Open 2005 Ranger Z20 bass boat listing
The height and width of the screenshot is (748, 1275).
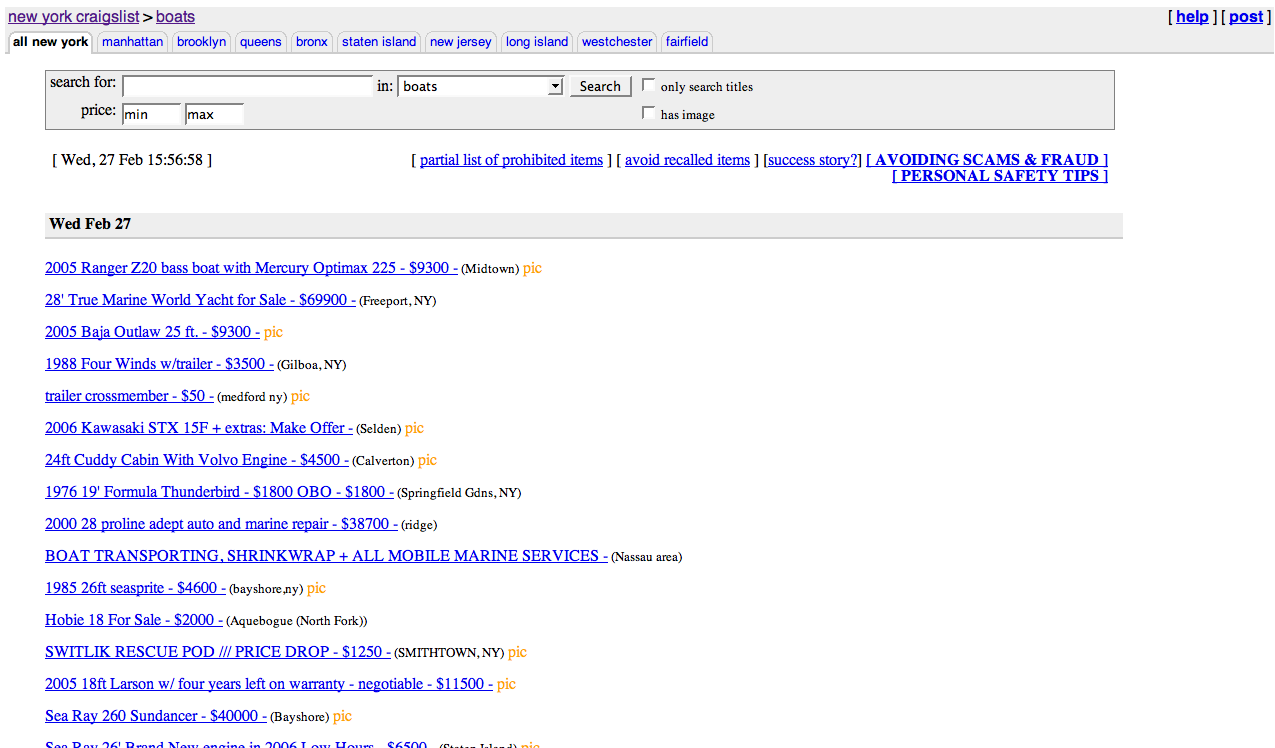click(251, 268)
